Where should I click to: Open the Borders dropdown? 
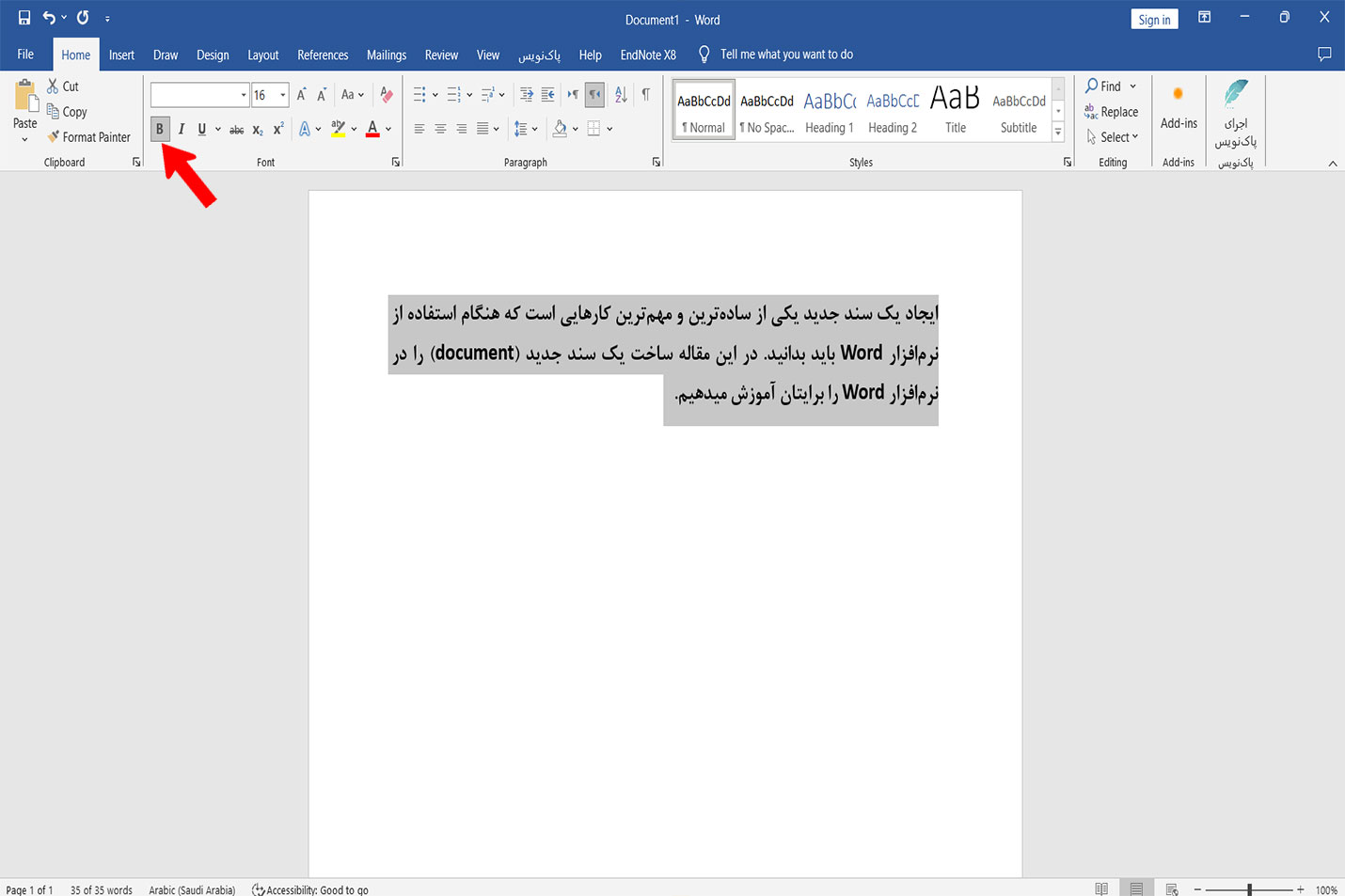click(x=609, y=129)
